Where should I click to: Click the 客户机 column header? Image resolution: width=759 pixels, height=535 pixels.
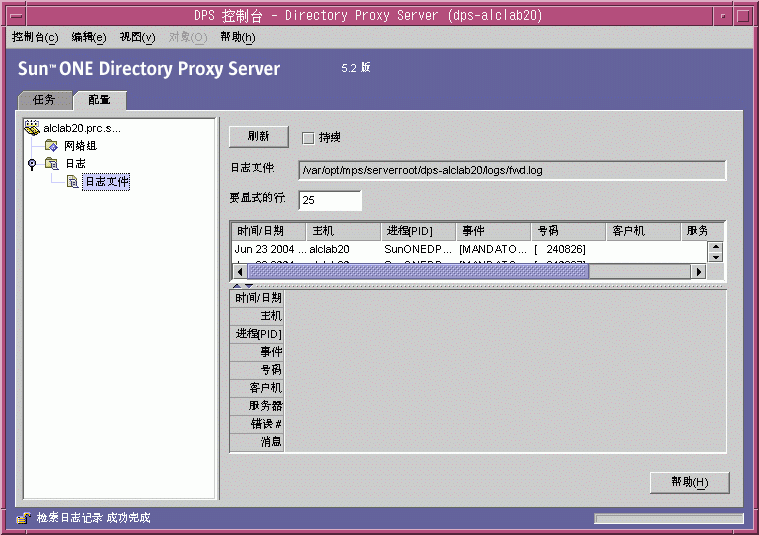pyautogui.click(x=644, y=231)
